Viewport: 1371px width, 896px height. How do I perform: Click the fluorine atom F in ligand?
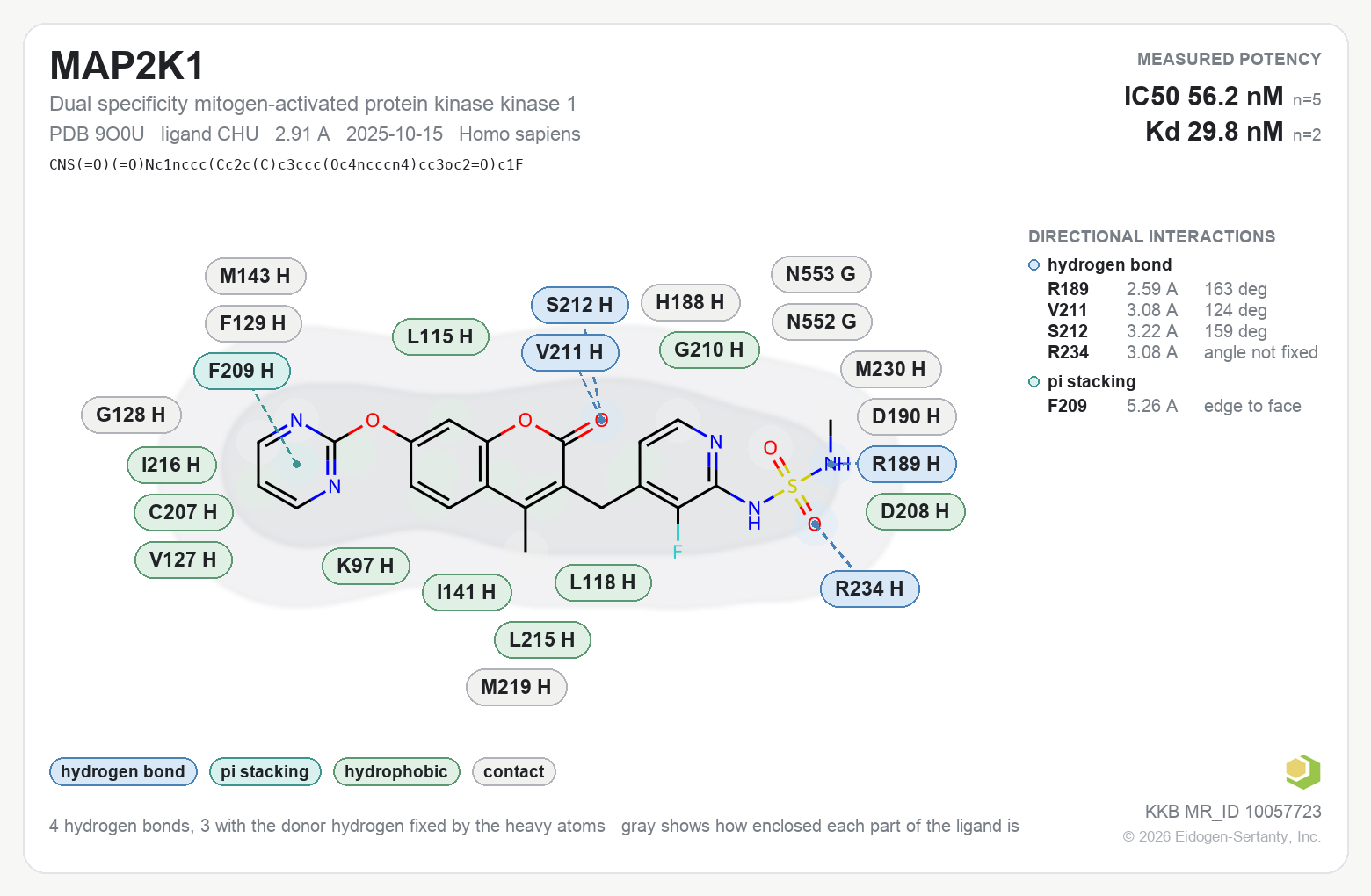point(678,553)
